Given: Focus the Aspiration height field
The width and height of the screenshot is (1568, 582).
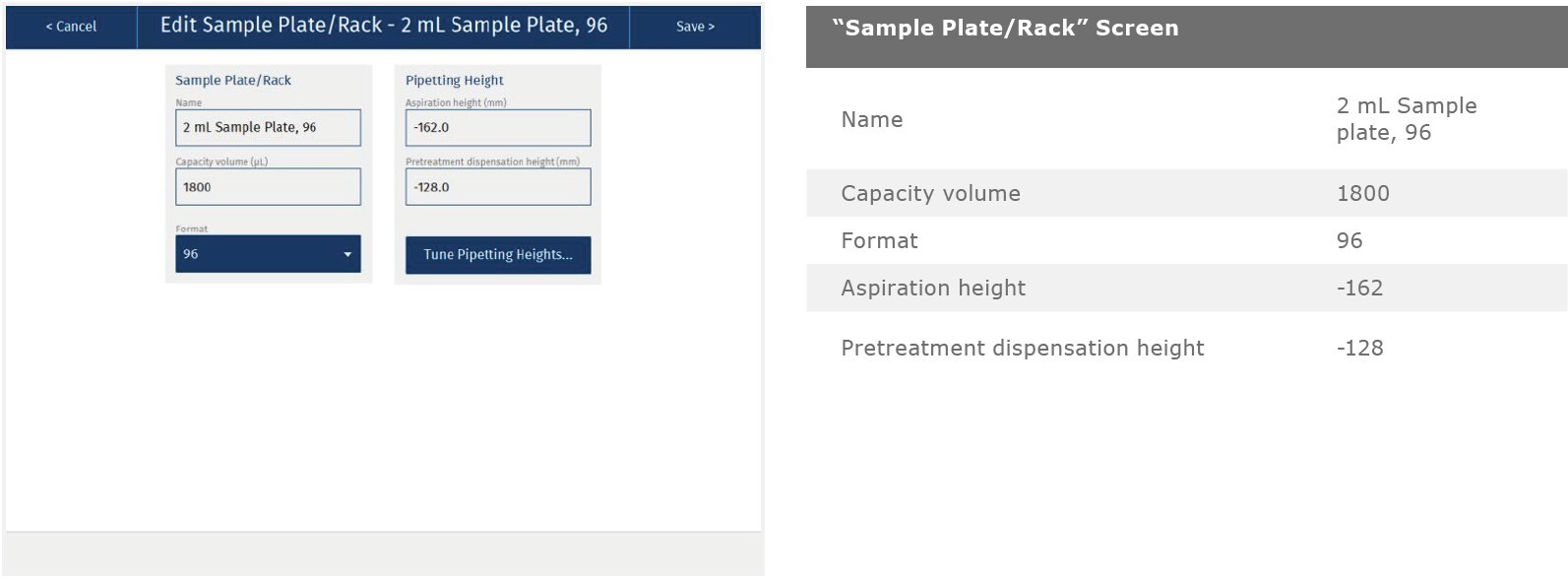Looking at the screenshot, I should [x=498, y=128].
